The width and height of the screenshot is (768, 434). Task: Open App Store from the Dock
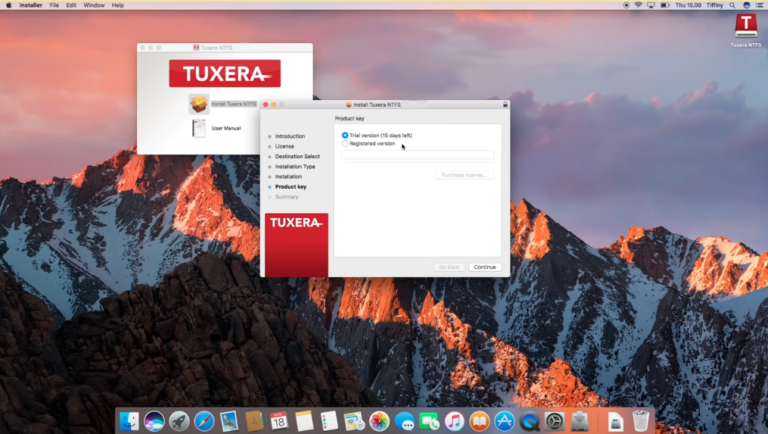pos(504,421)
